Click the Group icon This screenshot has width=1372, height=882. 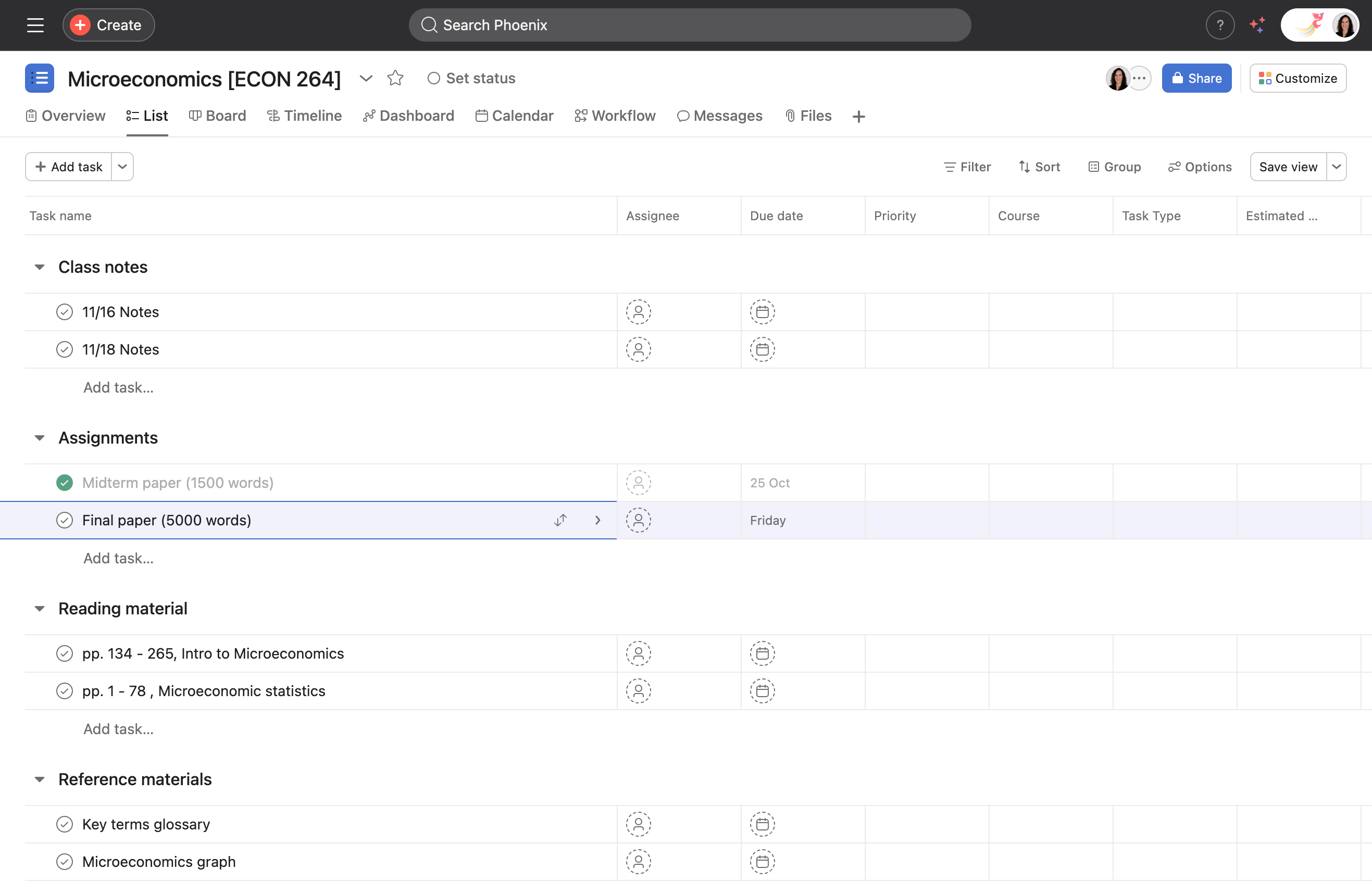[1094, 167]
